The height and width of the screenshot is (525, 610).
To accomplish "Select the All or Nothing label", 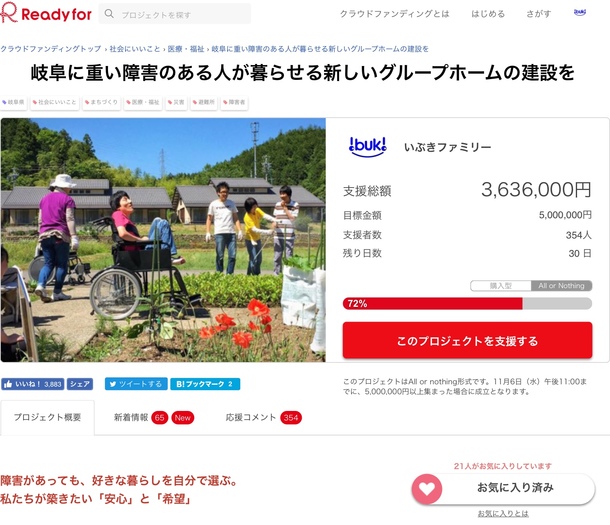I will pyautogui.click(x=561, y=286).
